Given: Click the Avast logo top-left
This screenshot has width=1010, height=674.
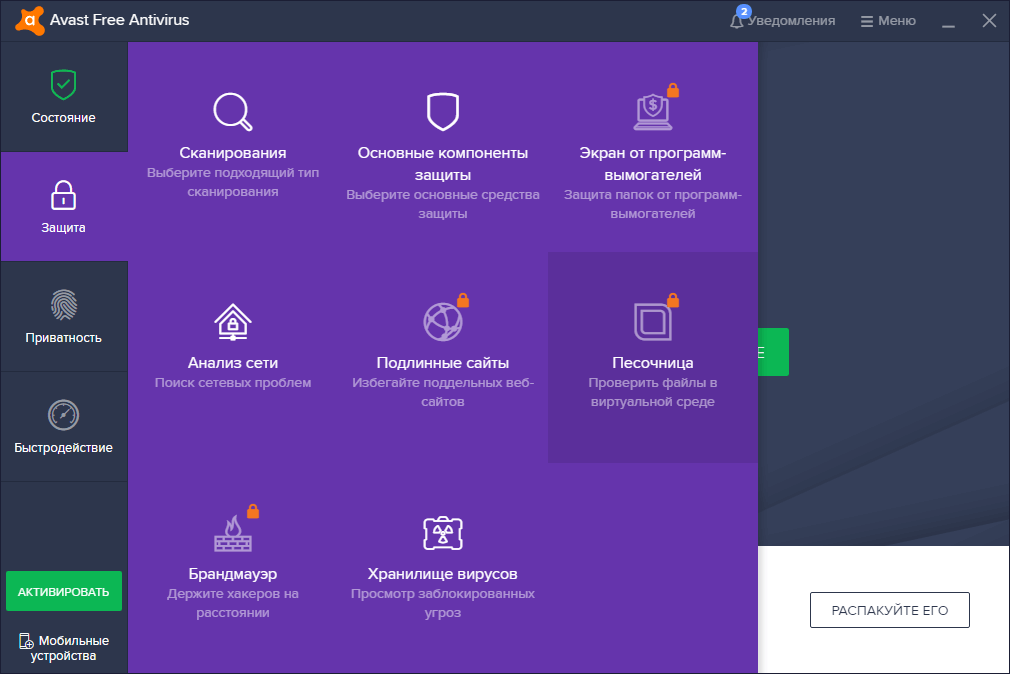Looking at the screenshot, I should pyautogui.click(x=29, y=19).
